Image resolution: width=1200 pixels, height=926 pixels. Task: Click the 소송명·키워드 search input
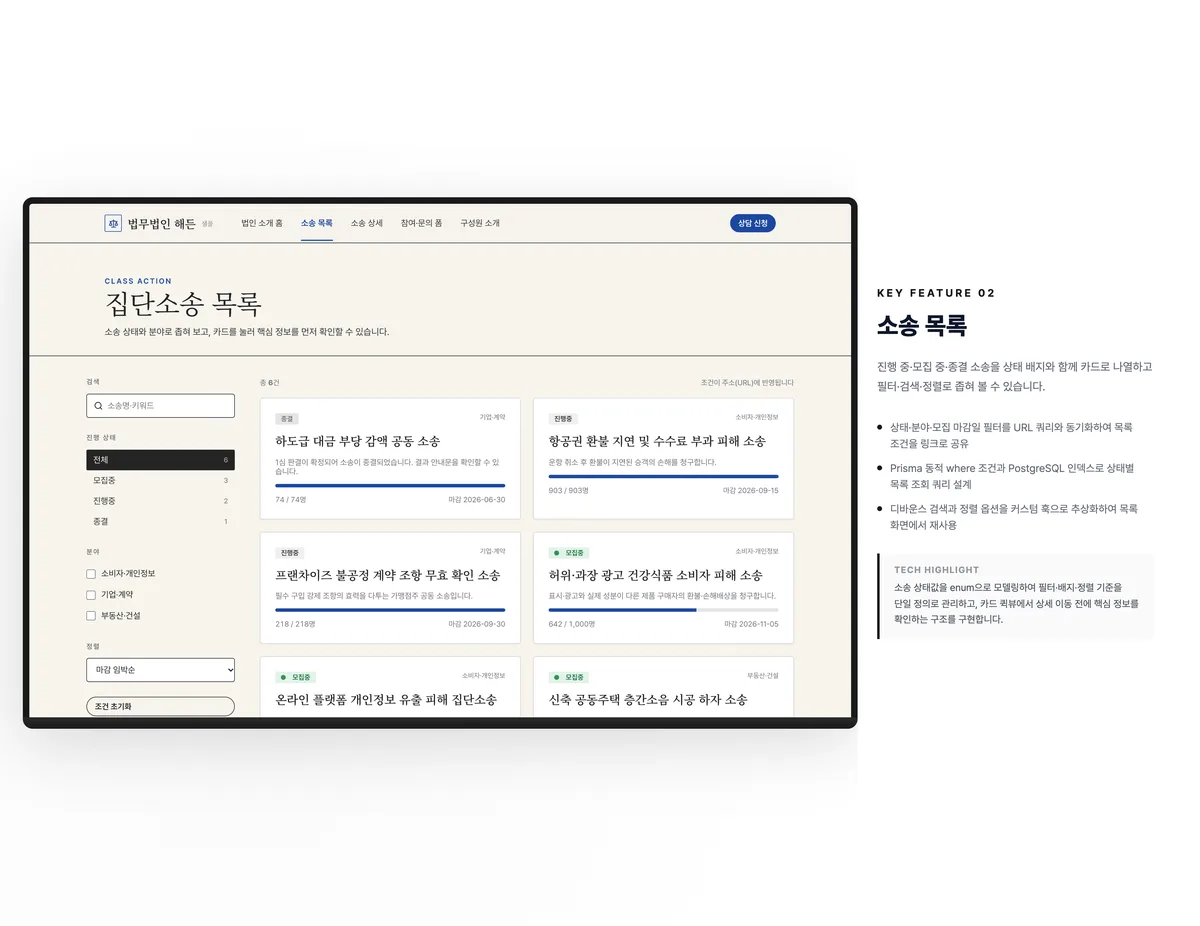tap(161, 406)
